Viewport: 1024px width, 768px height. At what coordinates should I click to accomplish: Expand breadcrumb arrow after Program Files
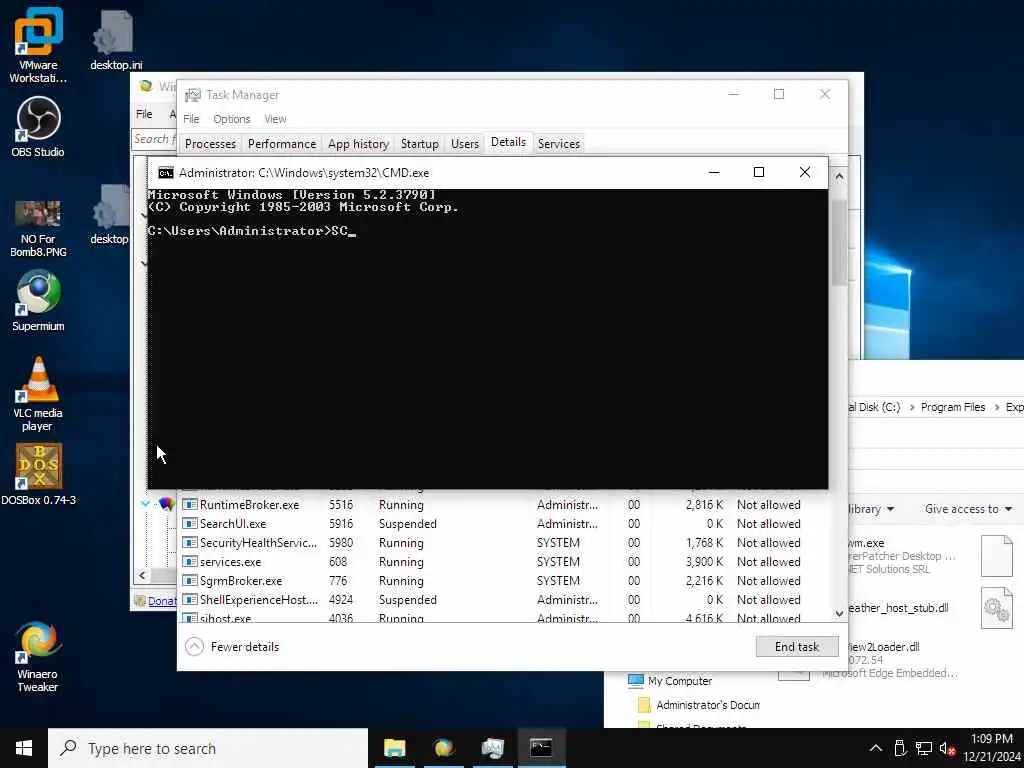click(997, 407)
